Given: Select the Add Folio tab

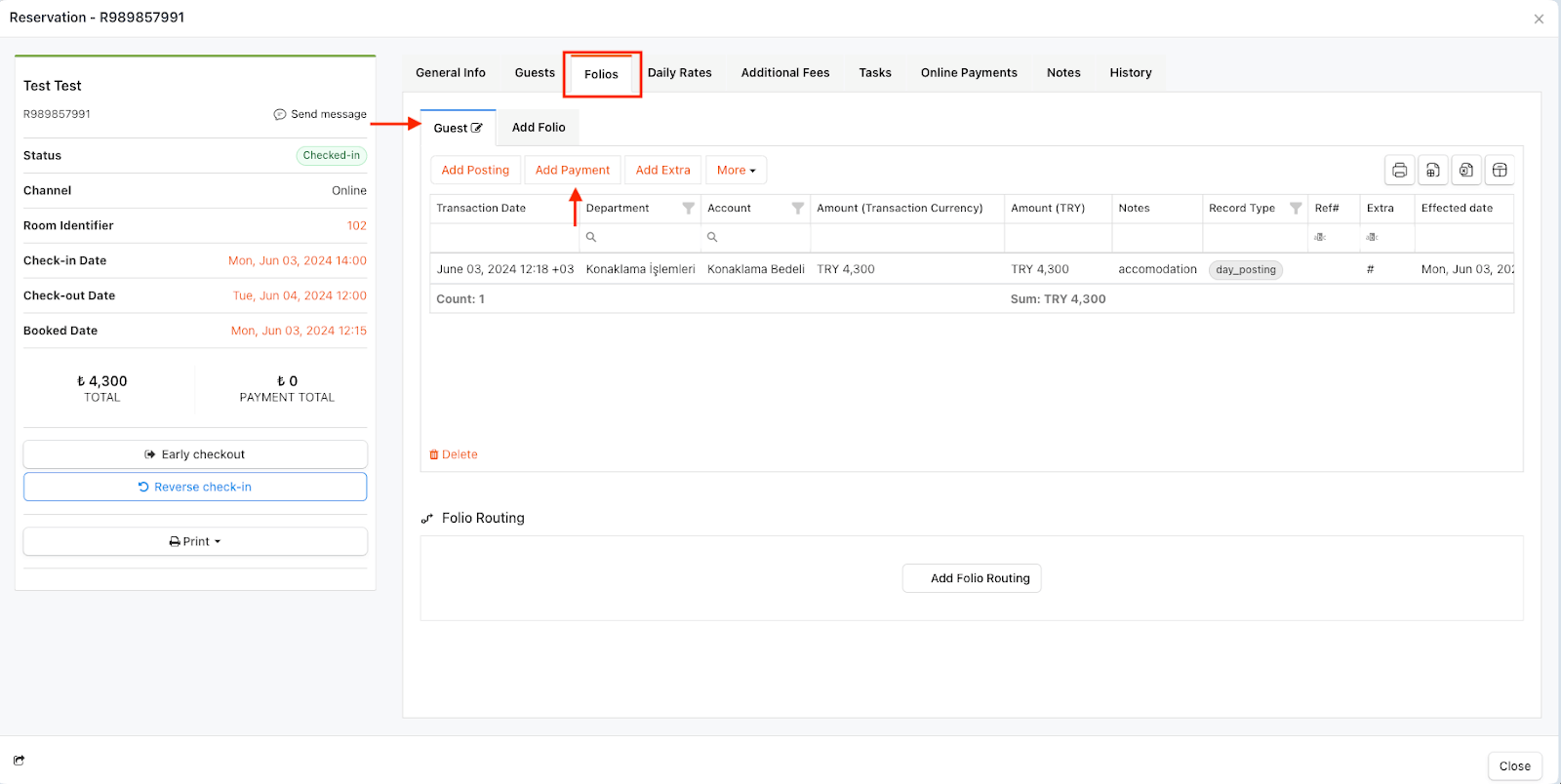Looking at the screenshot, I should click(539, 128).
